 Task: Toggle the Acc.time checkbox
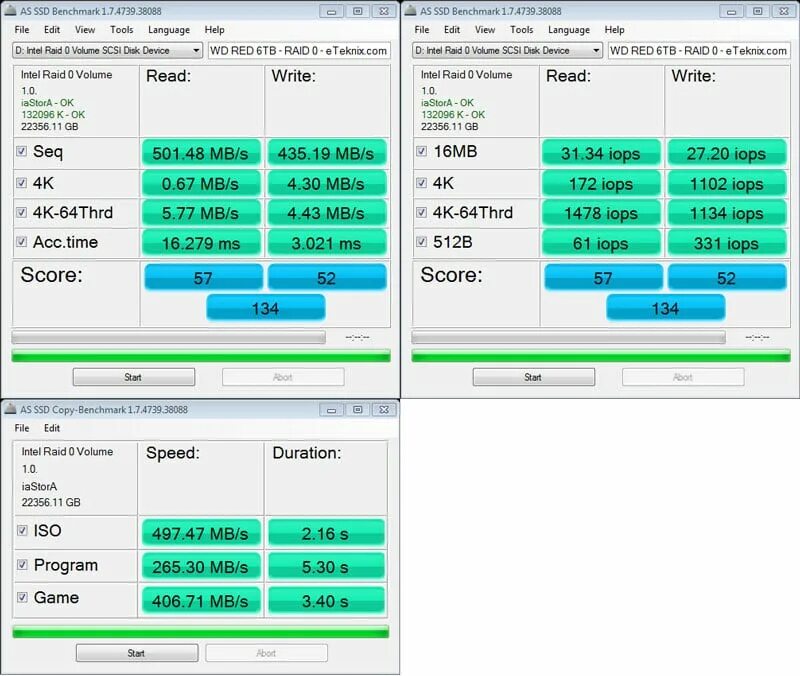tap(21, 242)
